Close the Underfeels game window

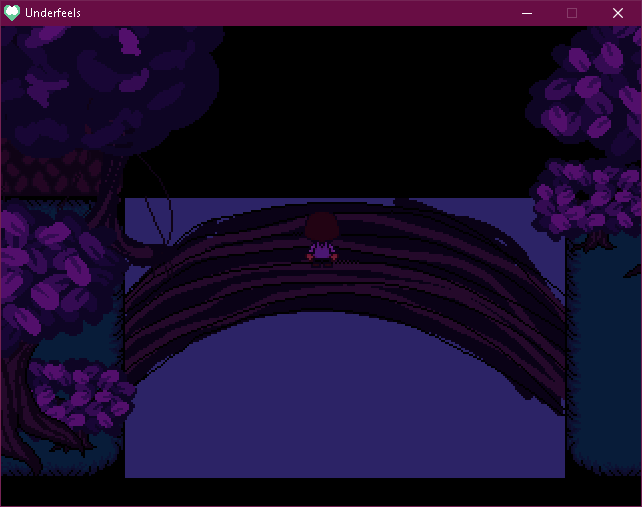[618, 13]
